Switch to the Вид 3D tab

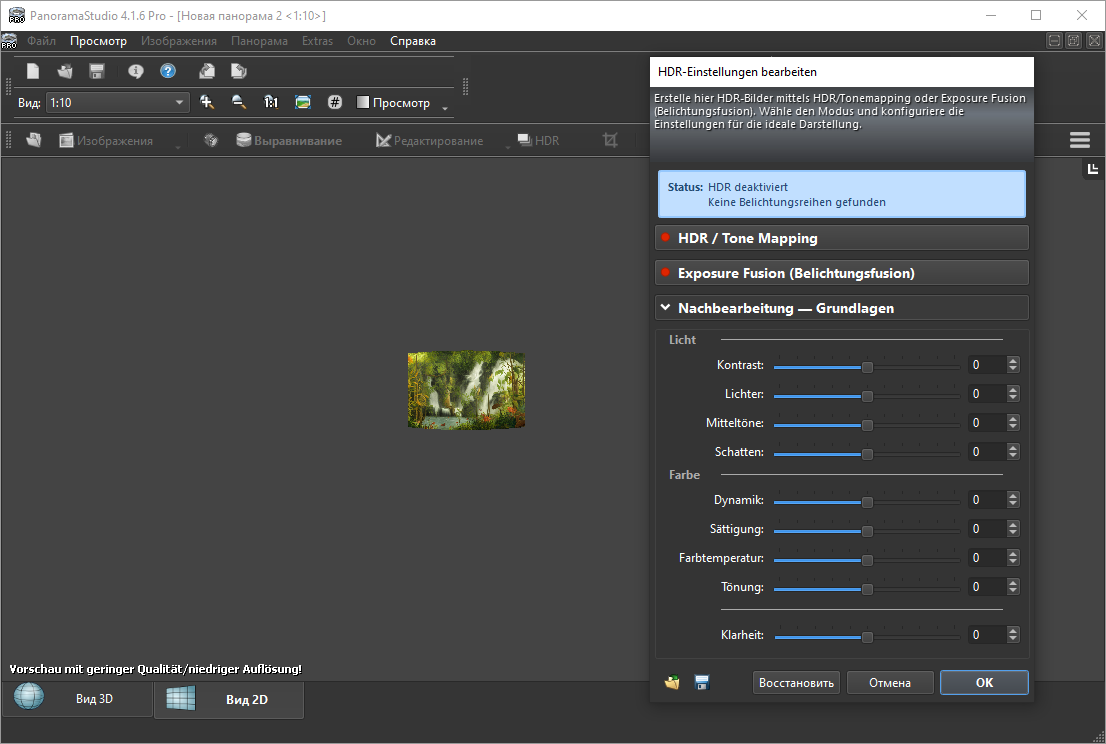click(77, 699)
